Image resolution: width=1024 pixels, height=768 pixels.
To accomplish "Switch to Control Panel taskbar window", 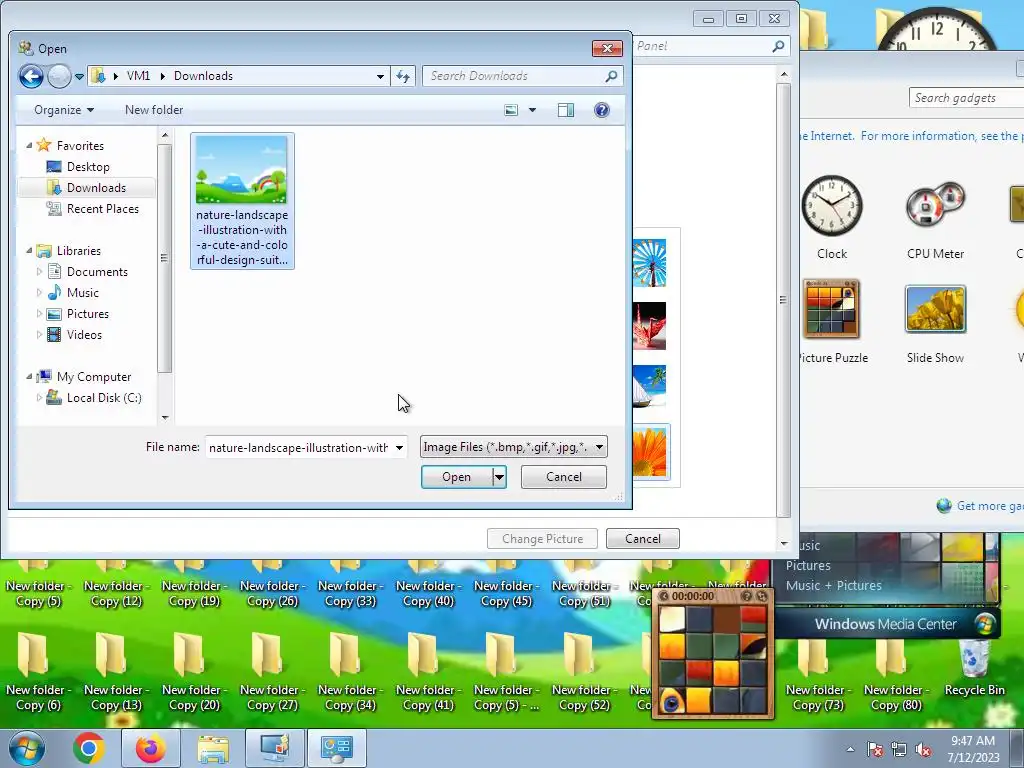I will (x=336, y=748).
